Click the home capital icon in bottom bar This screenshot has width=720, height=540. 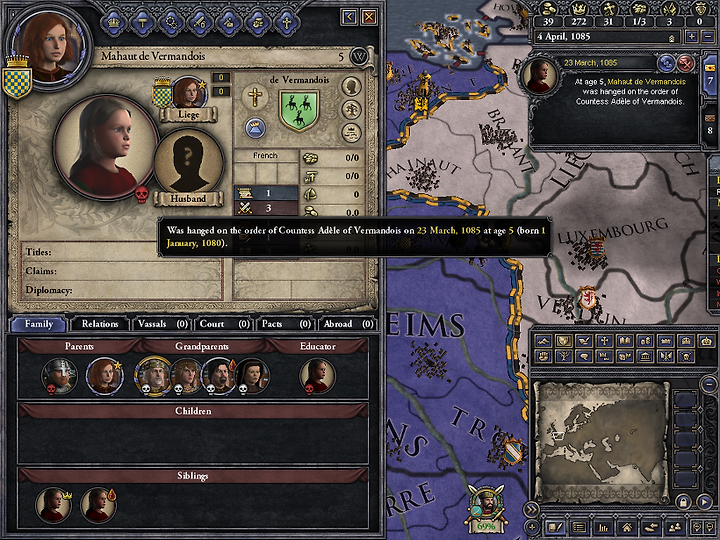coord(626,528)
